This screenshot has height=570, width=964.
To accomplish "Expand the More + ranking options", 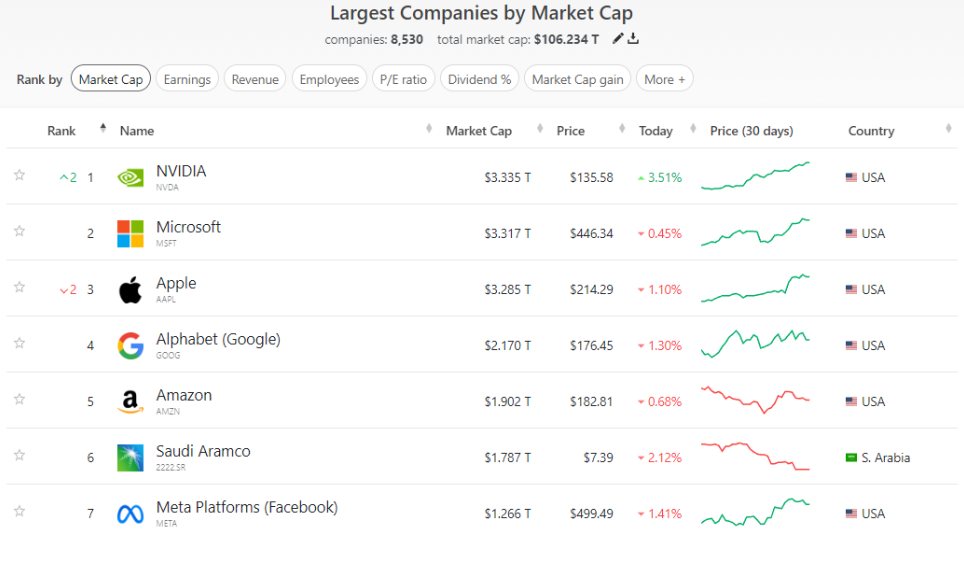I will pos(665,79).
